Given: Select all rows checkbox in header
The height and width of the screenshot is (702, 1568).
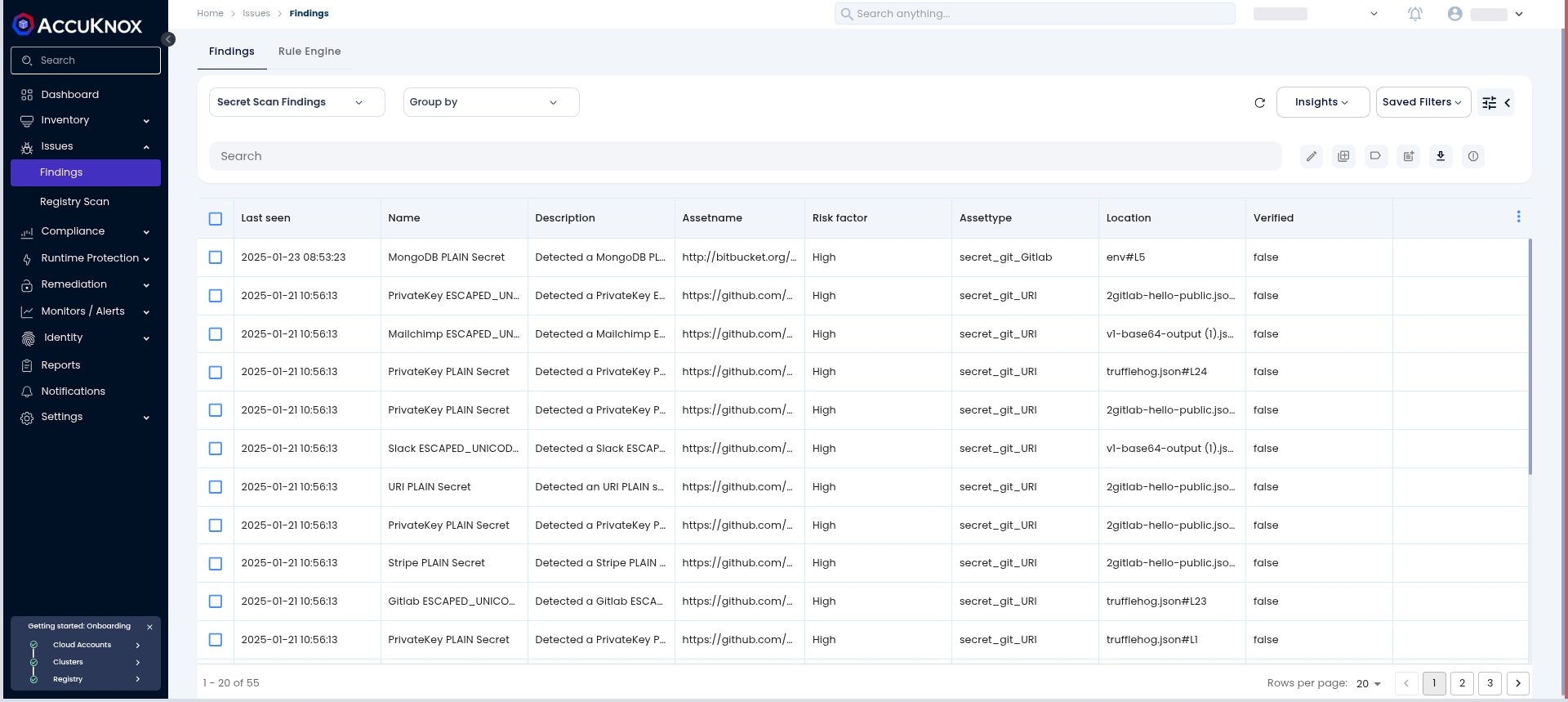Looking at the screenshot, I should coord(216,219).
